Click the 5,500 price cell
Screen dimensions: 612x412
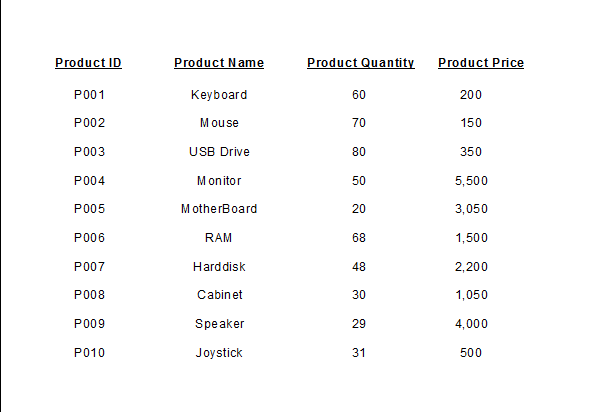tap(471, 181)
